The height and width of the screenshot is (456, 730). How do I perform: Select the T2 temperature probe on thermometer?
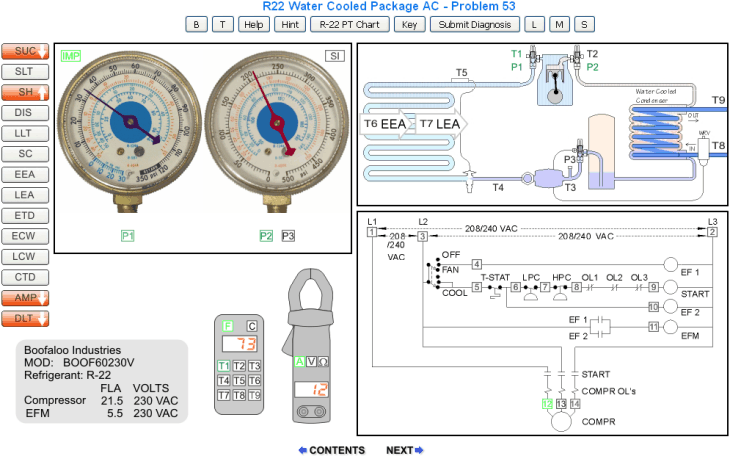pos(238,366)
